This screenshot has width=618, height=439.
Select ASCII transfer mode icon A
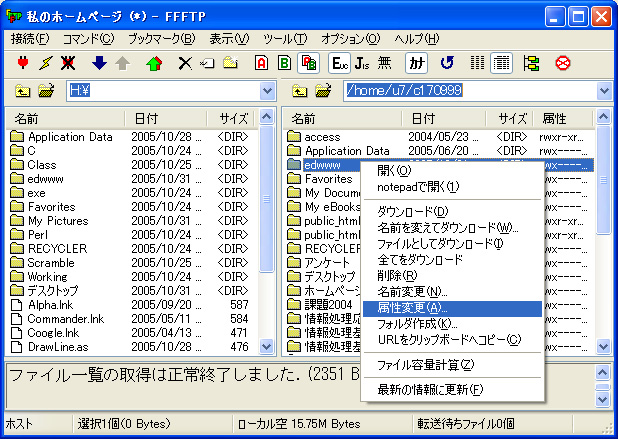pyautogui.click(x=261, y=63)
